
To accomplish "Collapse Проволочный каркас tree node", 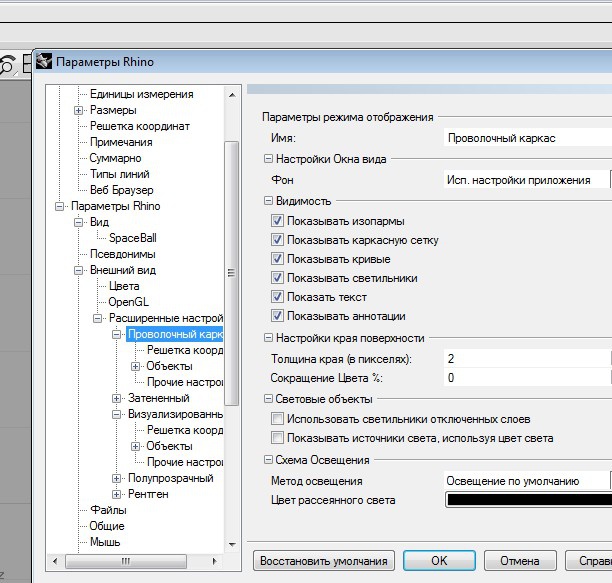I will (x=116, y=334).
